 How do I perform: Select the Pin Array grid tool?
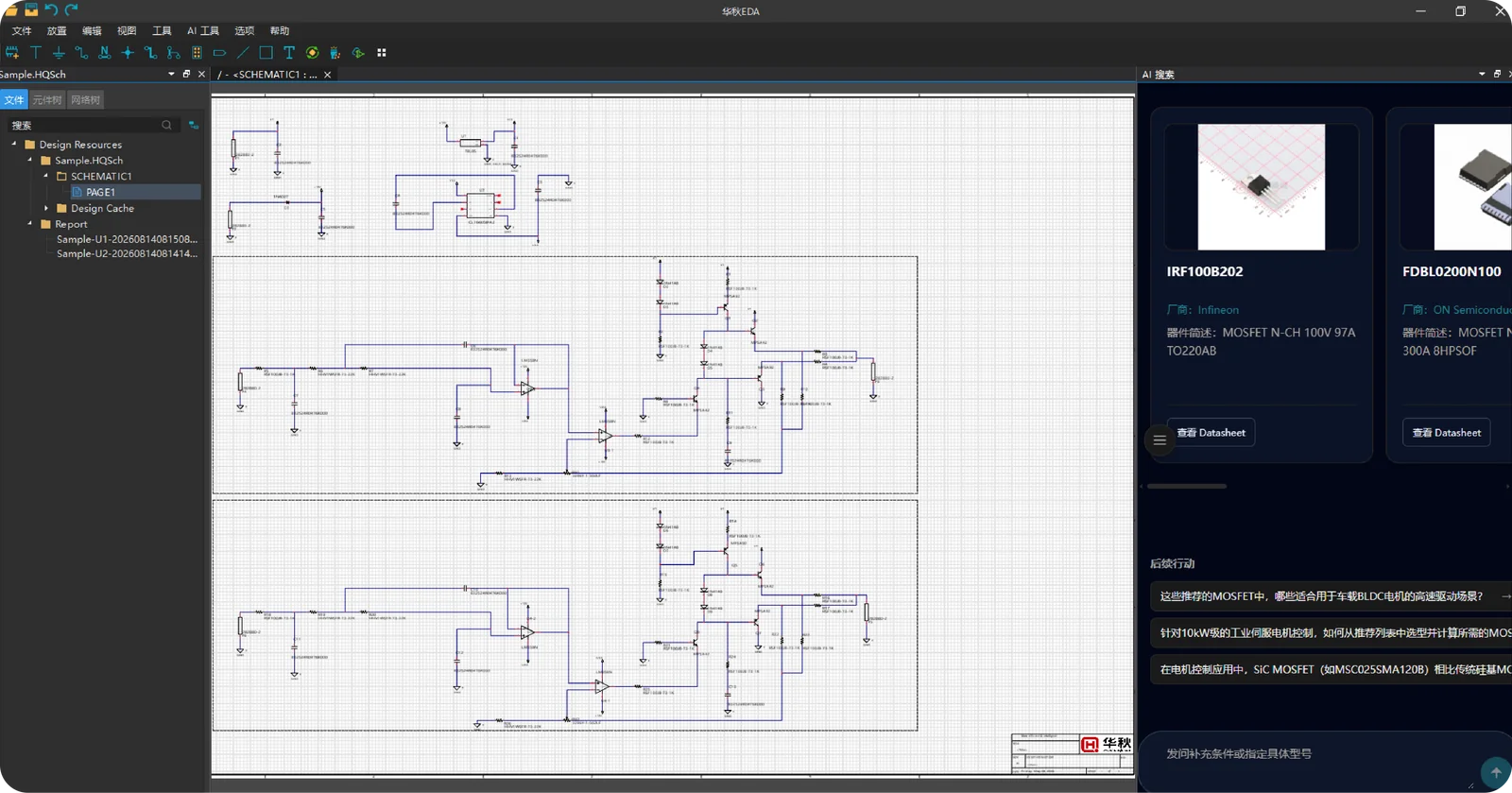pos(197,53)
